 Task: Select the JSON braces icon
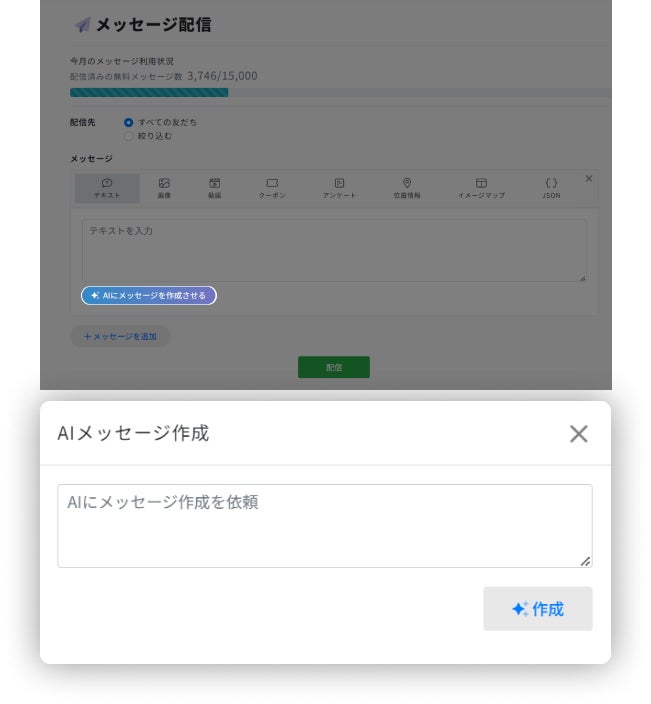click(x=551, y=184)
